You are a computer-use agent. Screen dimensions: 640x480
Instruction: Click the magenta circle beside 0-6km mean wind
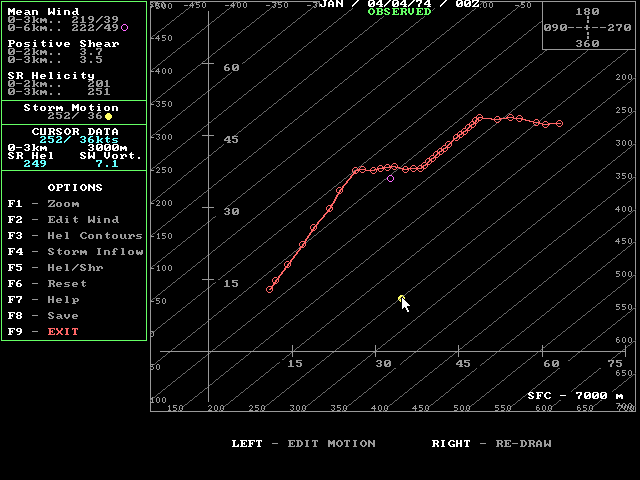coord(124,27)
